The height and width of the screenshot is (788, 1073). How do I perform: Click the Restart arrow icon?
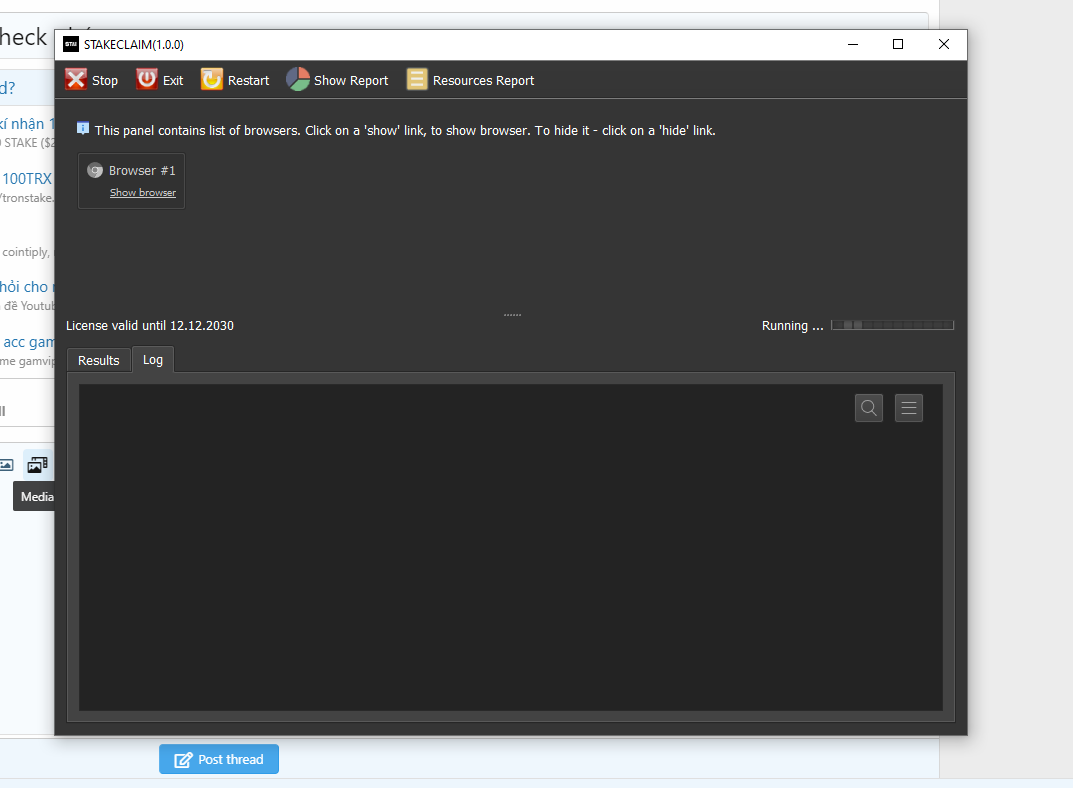[211, 79]
